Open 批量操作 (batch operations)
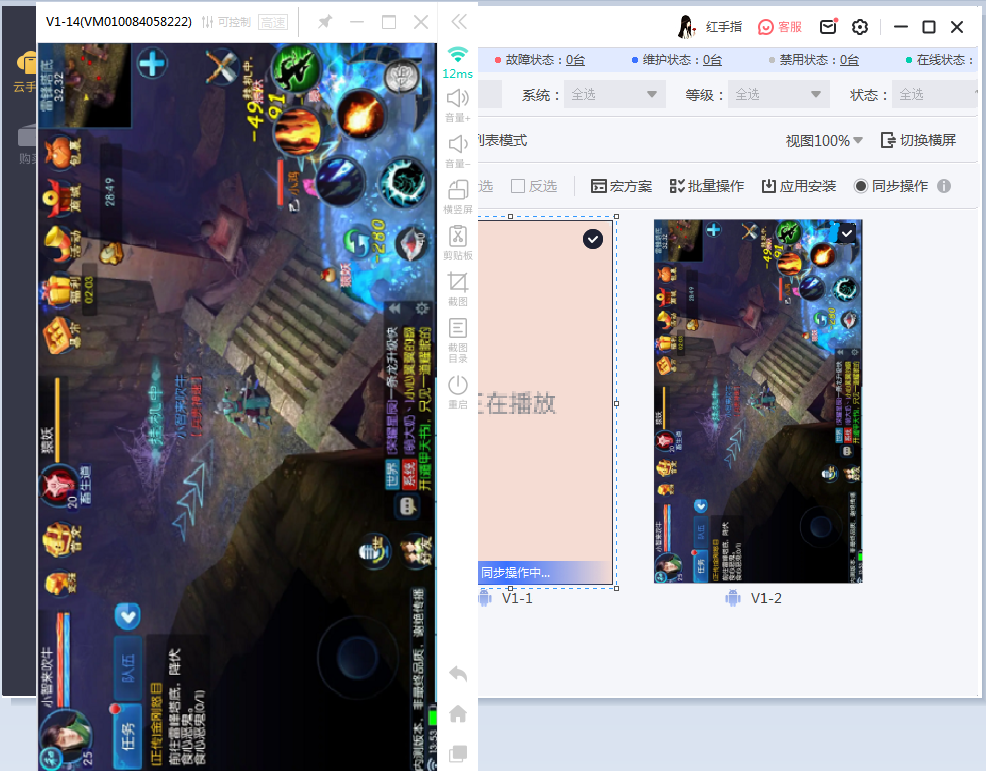 (x=706, y=186)
